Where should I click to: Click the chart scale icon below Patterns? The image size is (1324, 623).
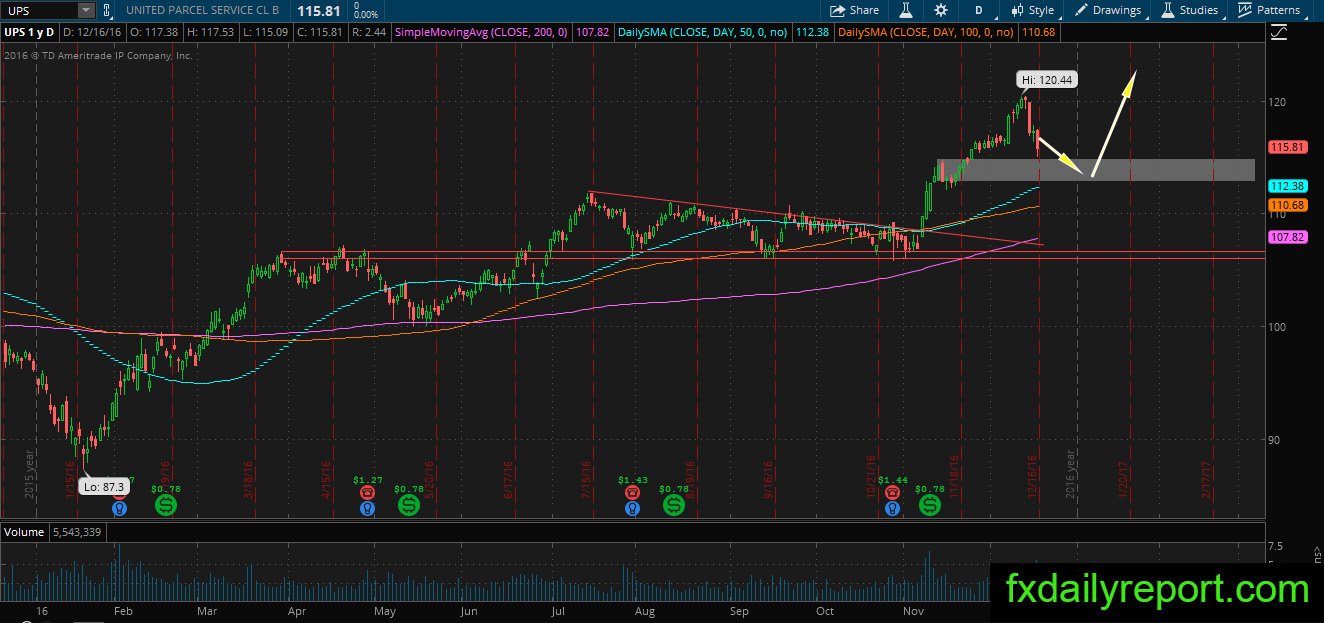click(1279, 32)
